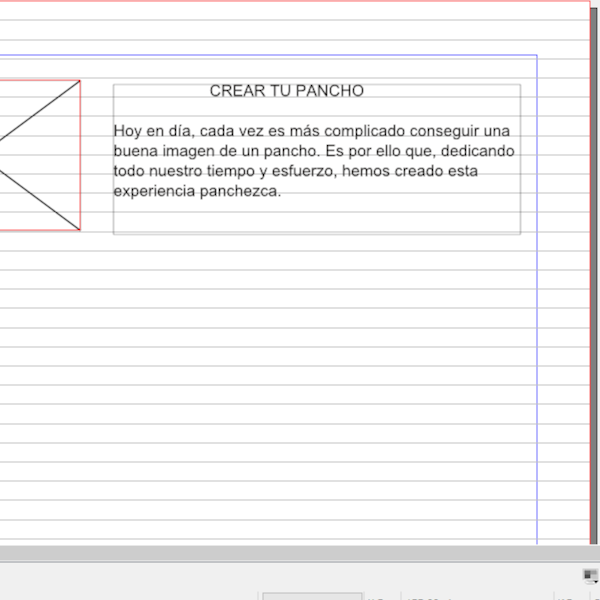
Task: Open the small dropdown arrow beside preview icon
Action: [597, 581]
